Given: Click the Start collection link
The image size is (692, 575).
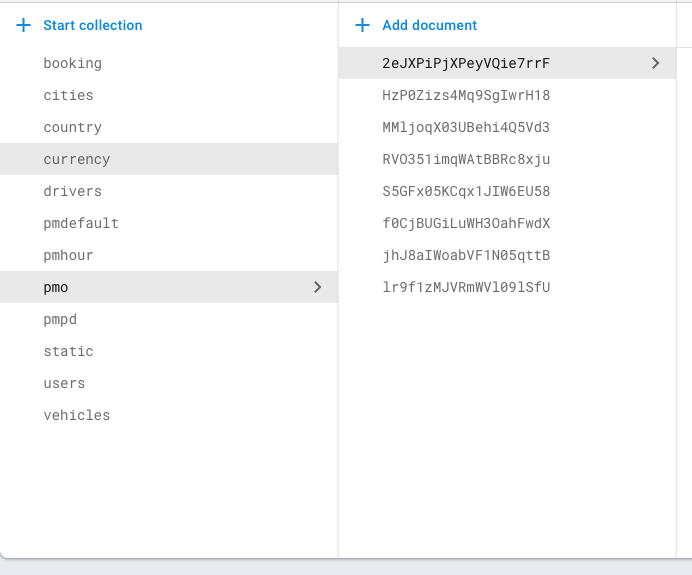Looking at the screenshot, I should [93, 25].
